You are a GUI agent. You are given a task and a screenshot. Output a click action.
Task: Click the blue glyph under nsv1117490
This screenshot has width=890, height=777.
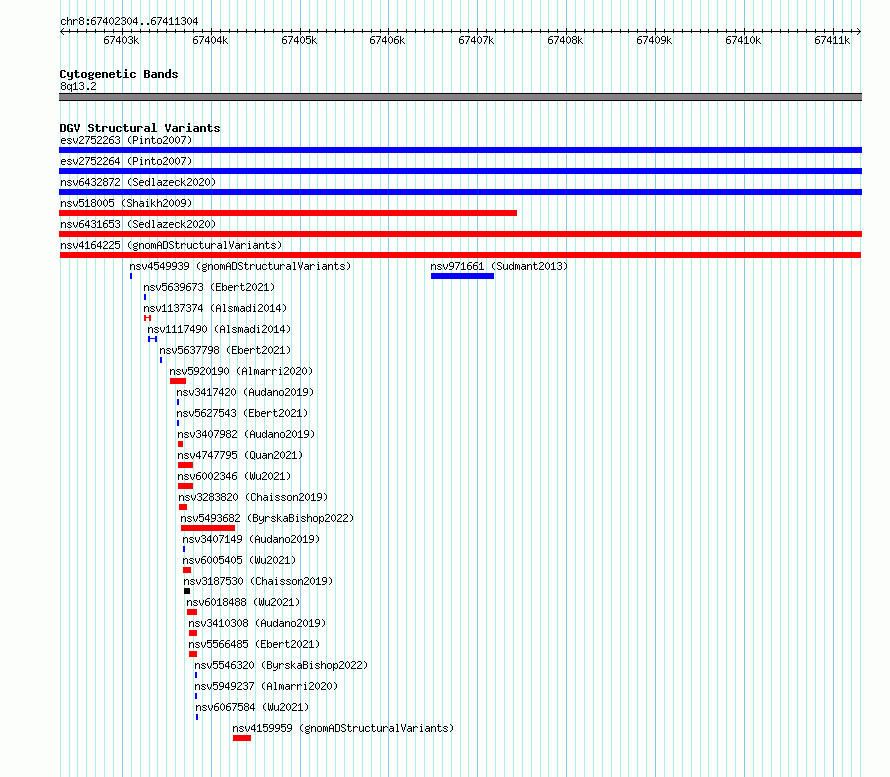click(x=153, y=339)
